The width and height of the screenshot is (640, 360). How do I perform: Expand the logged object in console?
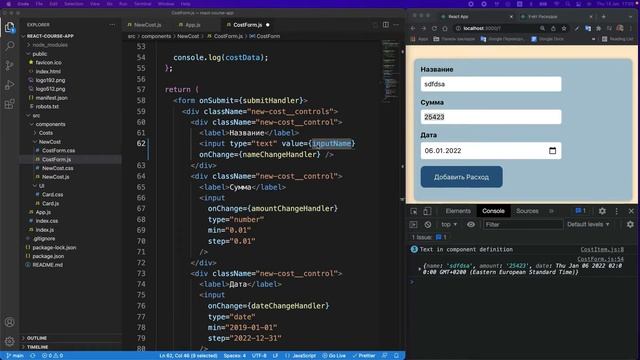coord(420,269)
